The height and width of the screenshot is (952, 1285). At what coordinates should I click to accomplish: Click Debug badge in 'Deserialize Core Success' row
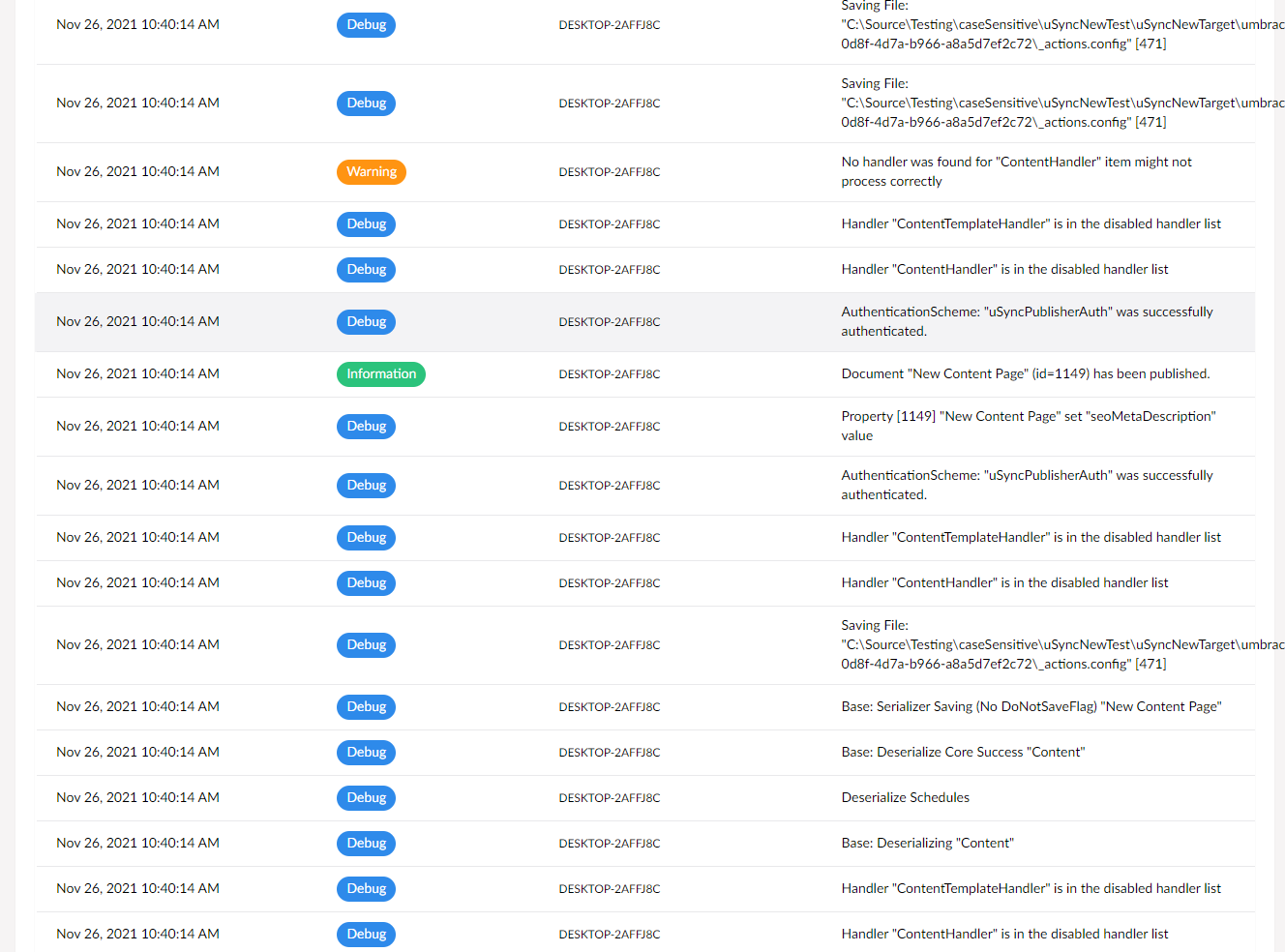point(366,753)
